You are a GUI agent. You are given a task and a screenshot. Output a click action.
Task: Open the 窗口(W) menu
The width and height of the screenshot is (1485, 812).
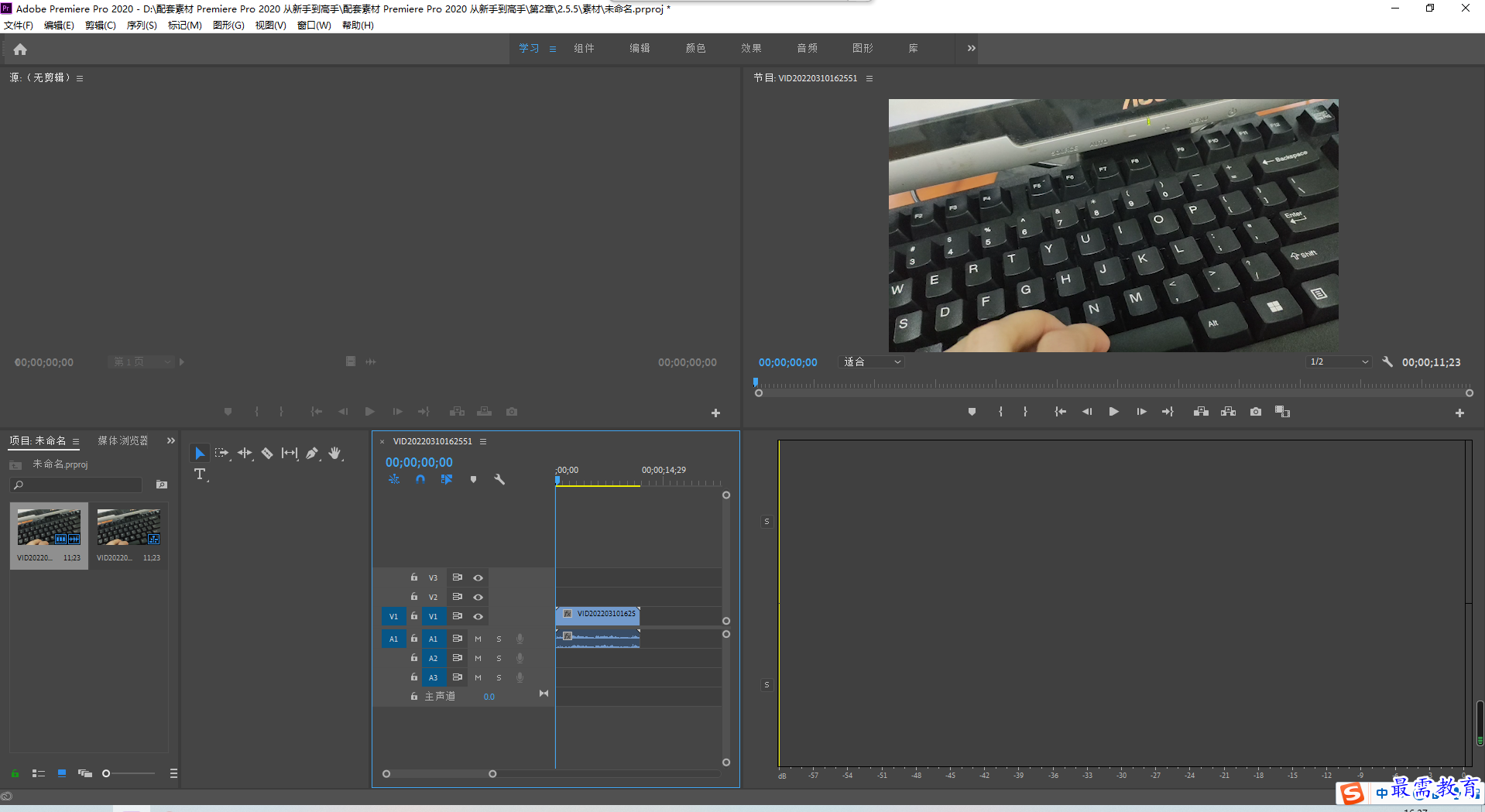(x=314, y=26)
